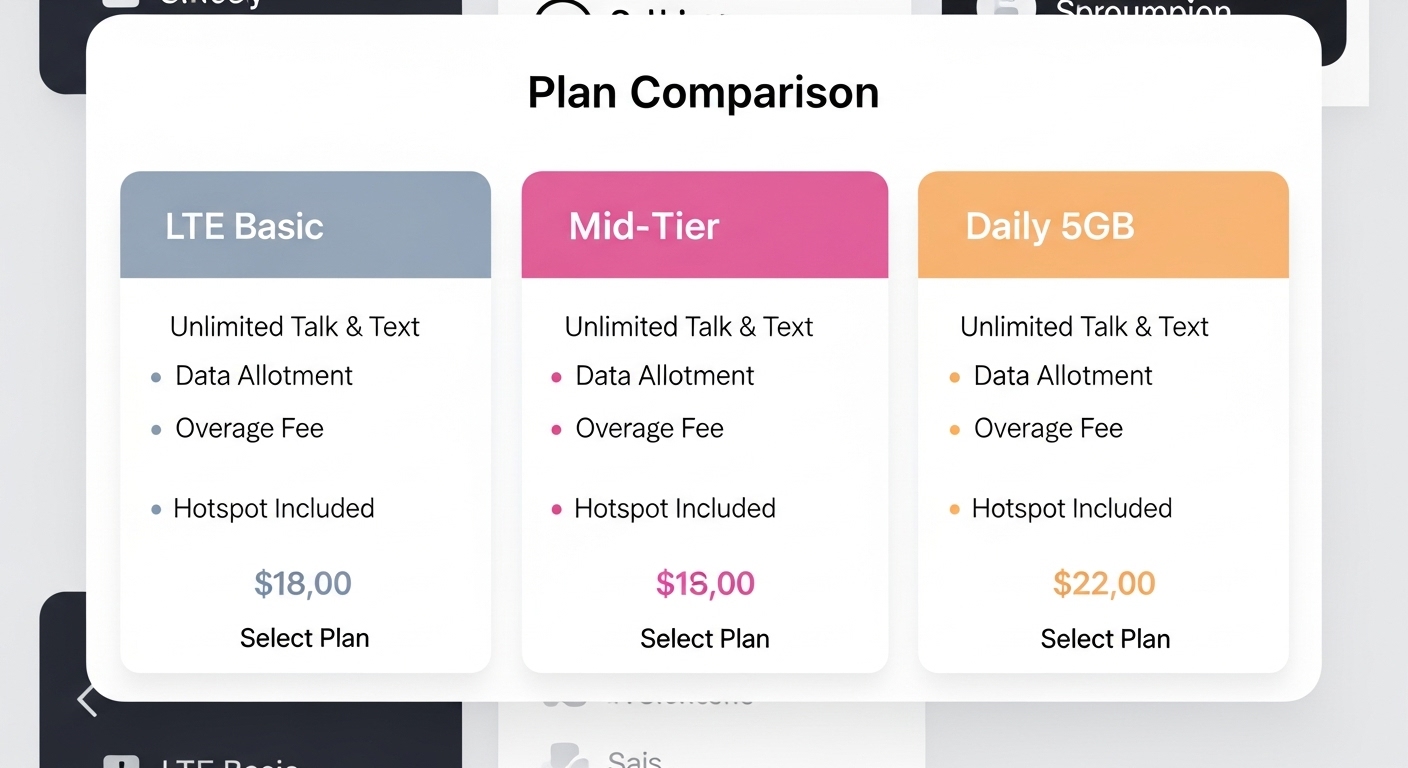Click the $22,00 price on Daily 5GB
This screenshot has height=768, width=1408.
tap(1104, 583)
